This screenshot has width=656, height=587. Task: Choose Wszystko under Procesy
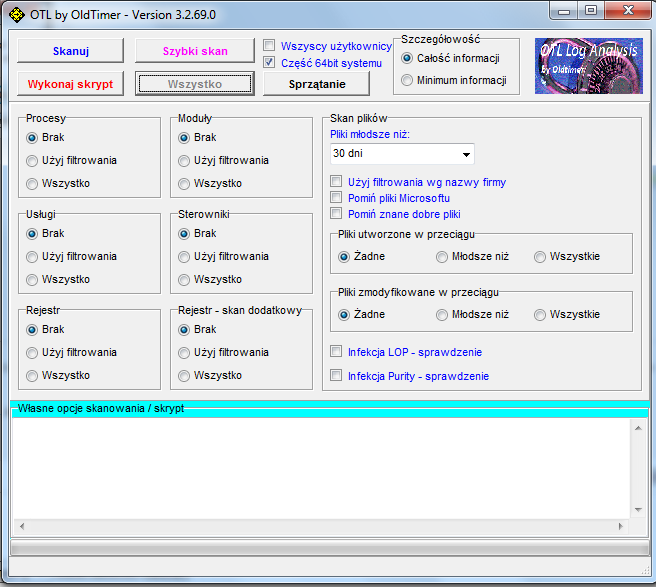point(33,183)
